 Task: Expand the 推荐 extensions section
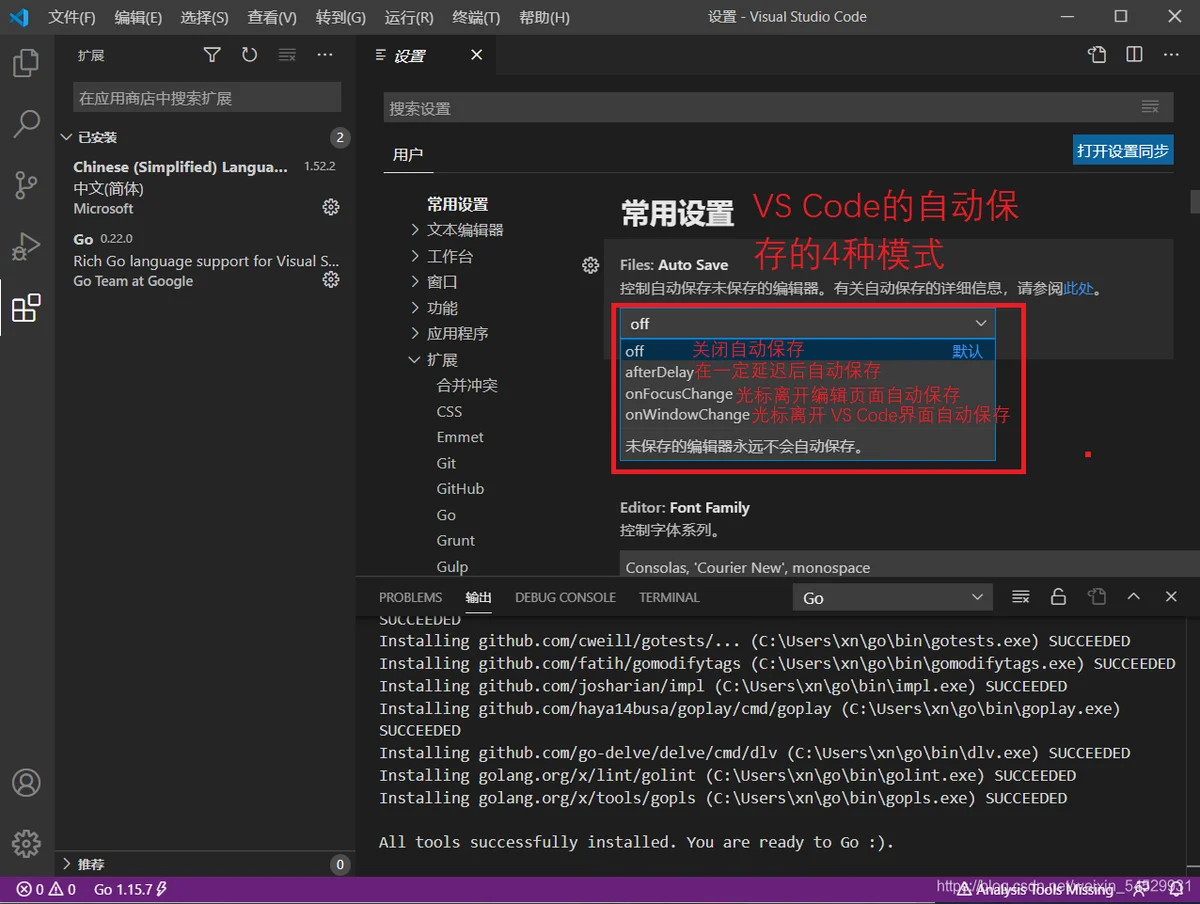pos(205,864)
